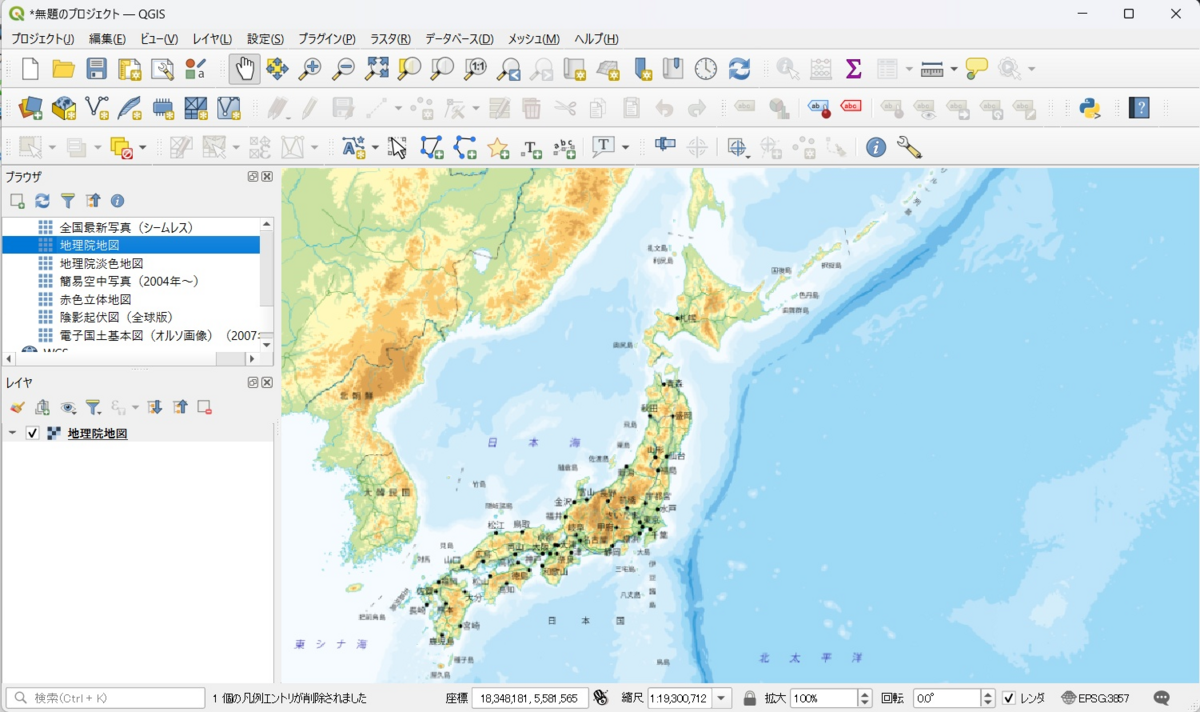
Task: Click the blue info circle in annotation toolbar
Action: pyautogui.click(x=876, y=148)
